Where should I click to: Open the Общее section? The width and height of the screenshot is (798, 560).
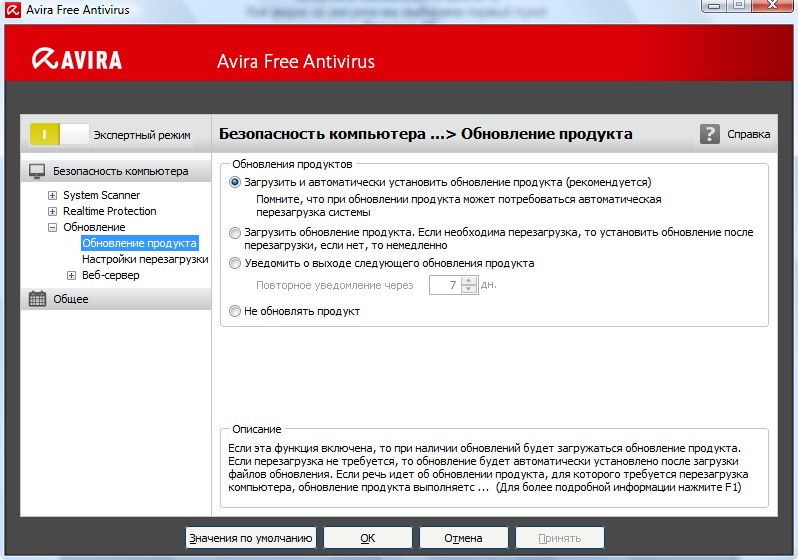click(x=116, y=299)
